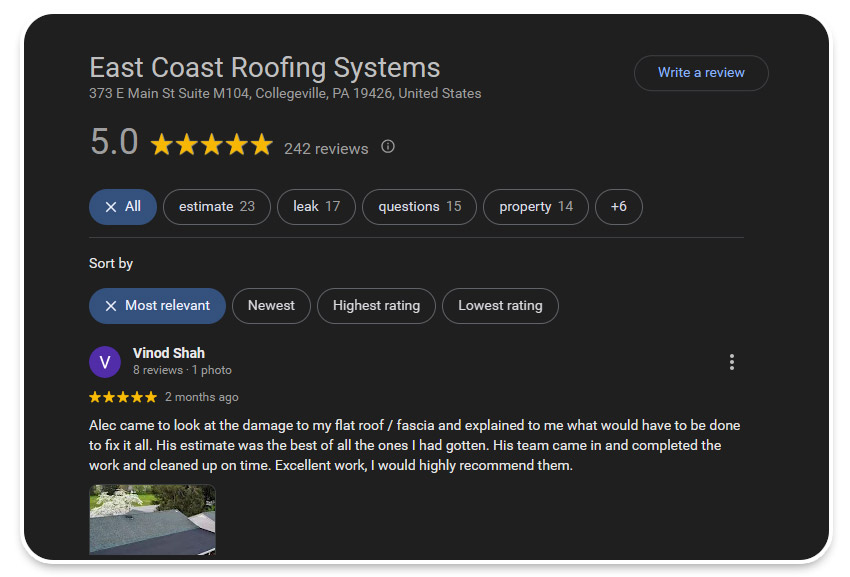Toggle the property 14 filter chip
The image size is (850, 577).
[536, 207]
